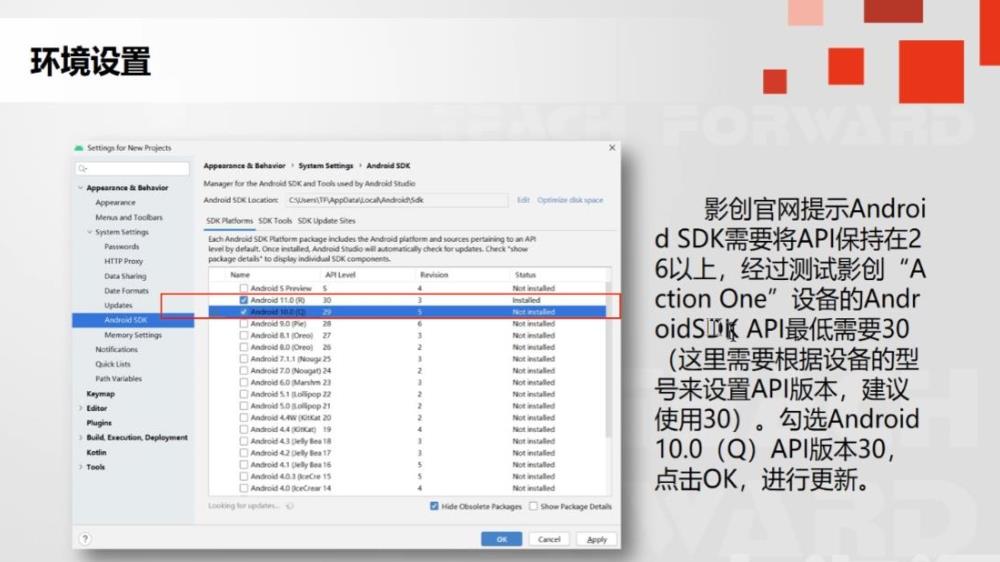Viewport: 1000px width, 562px height.
Task: Check the Android 8.1 (Oreo) checkbox
Action: [x=244, y=335]
